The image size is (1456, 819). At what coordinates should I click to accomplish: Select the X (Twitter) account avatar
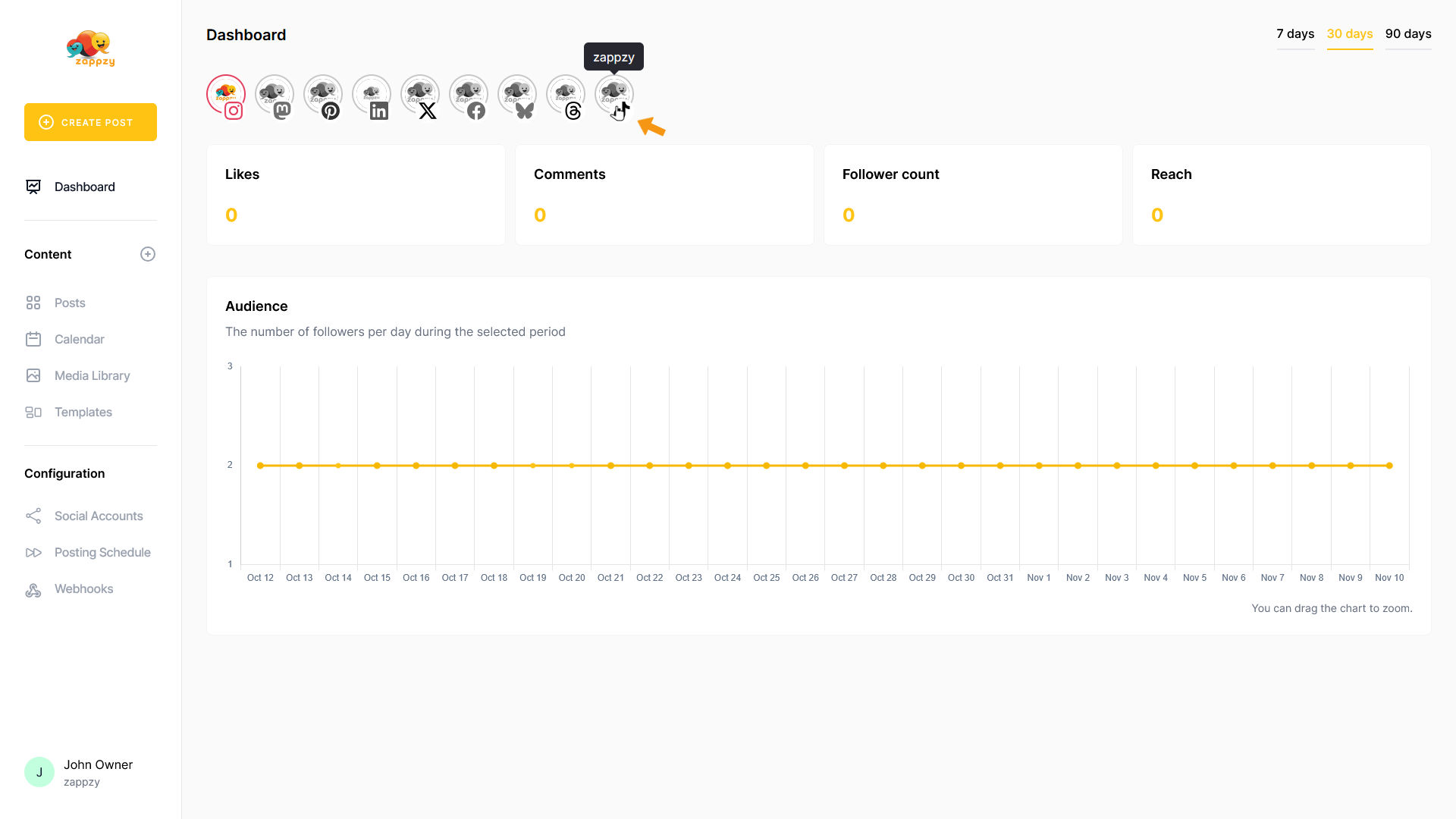[420, 95]
